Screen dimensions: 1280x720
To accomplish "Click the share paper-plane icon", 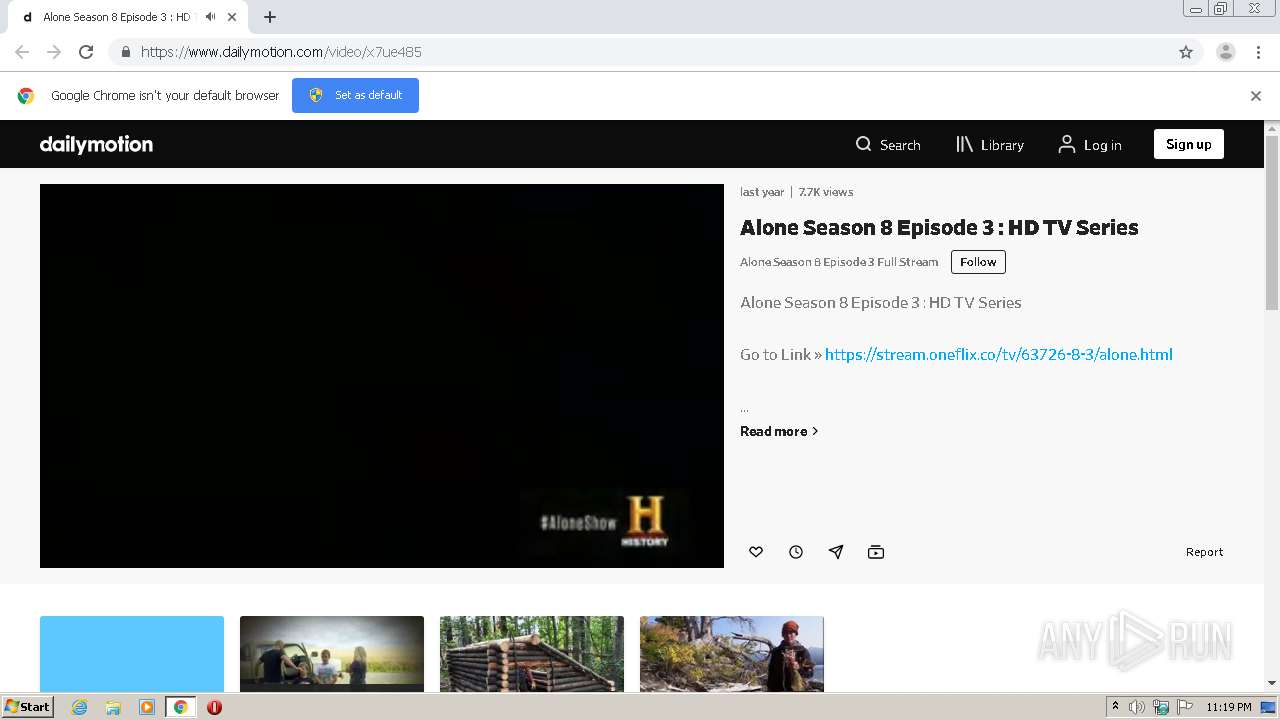I will [836, 552].
